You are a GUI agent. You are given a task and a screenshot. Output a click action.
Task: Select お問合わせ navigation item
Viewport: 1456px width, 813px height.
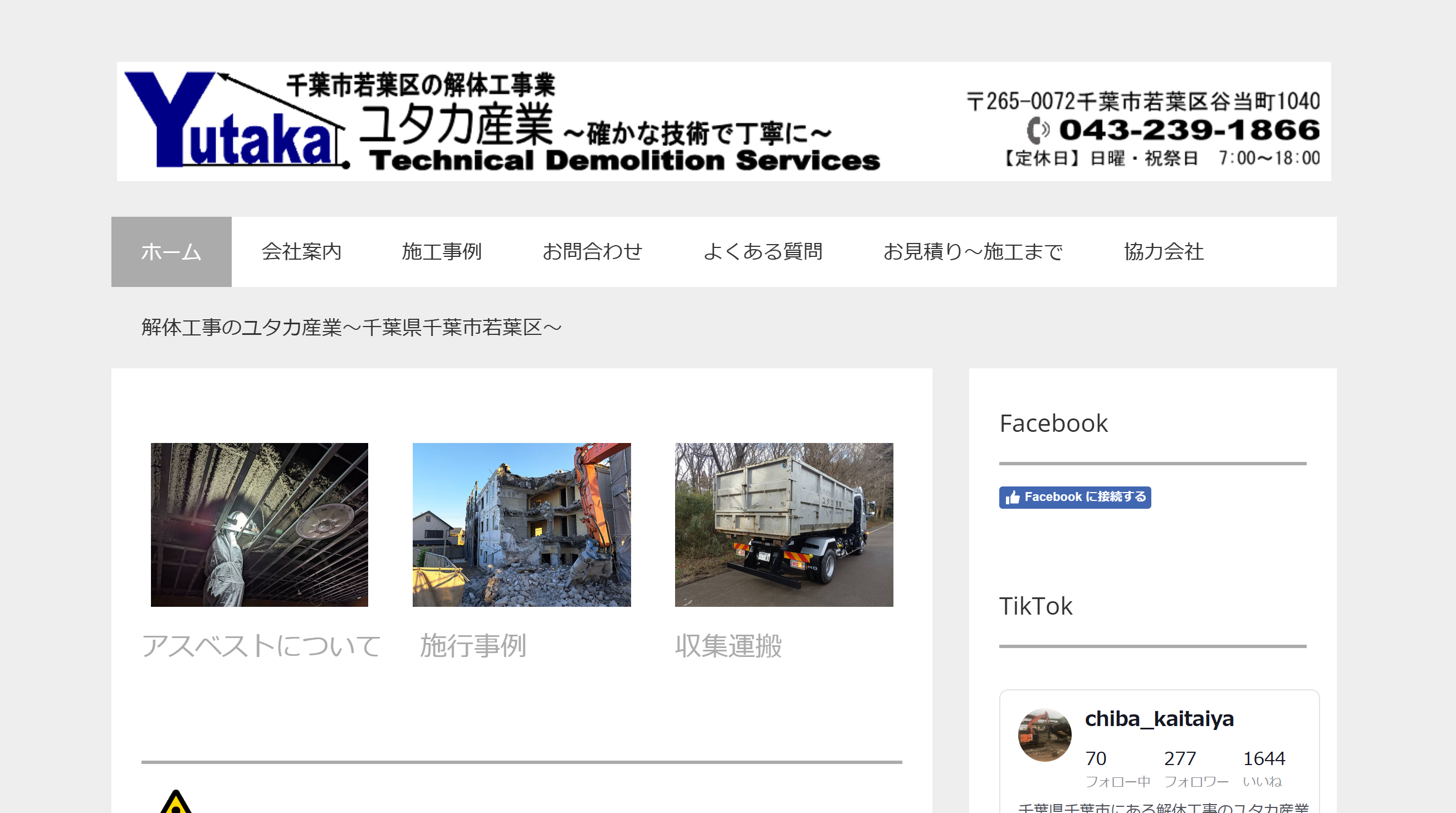coord(592,251)
